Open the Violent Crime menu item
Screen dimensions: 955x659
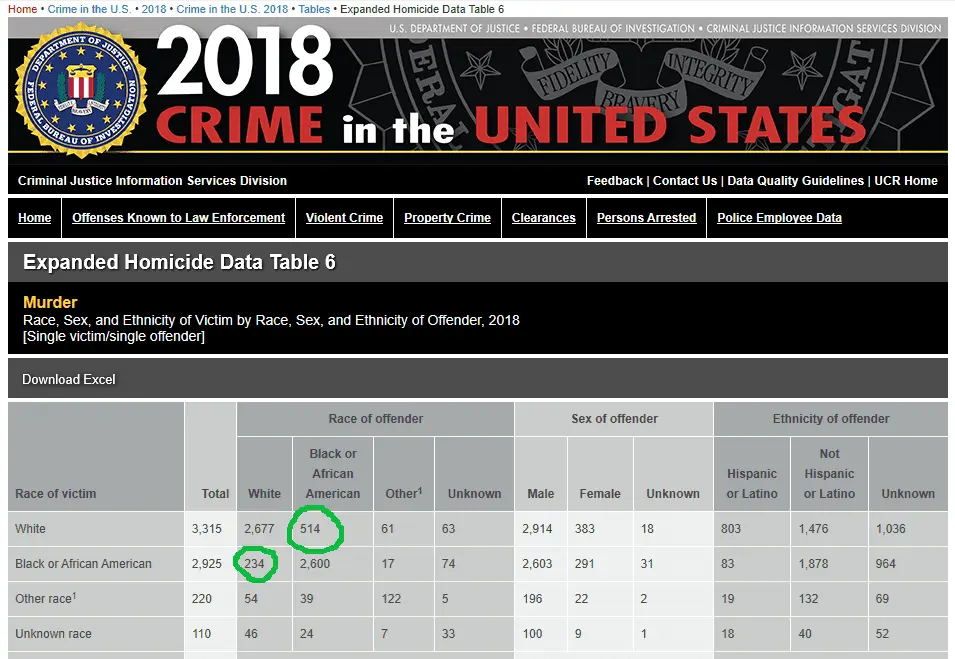pos(344,217)
